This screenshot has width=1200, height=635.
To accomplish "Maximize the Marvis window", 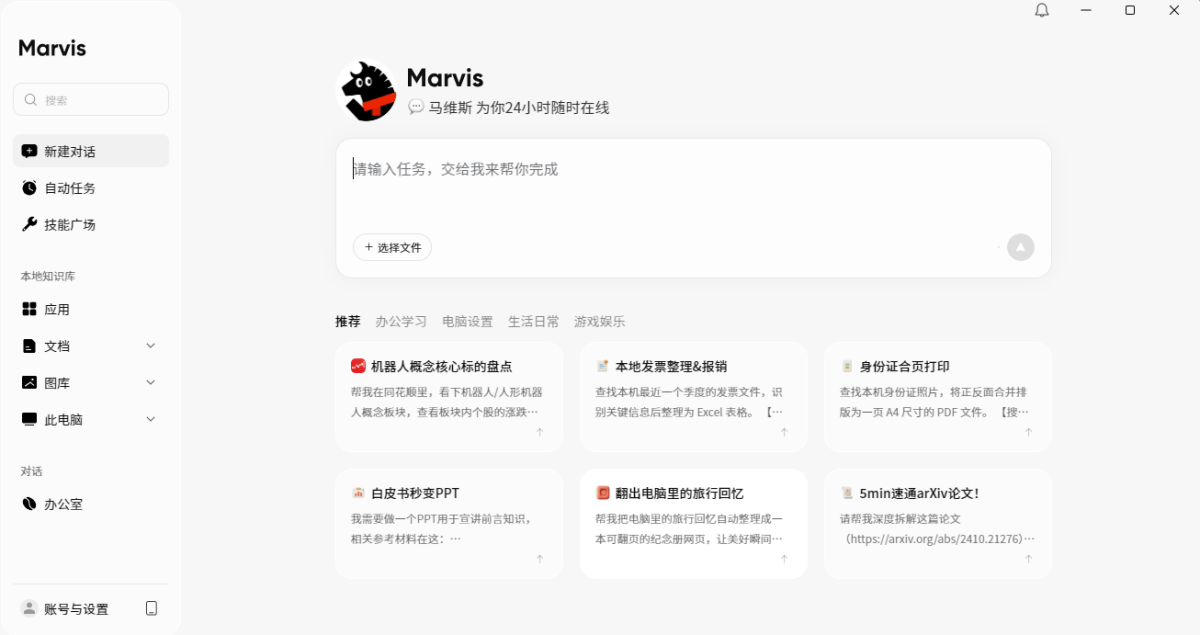I will click(x=1130, y=10).
